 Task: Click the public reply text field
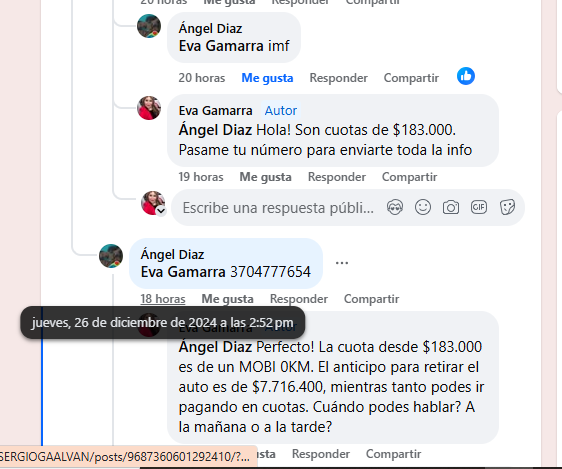278,208
